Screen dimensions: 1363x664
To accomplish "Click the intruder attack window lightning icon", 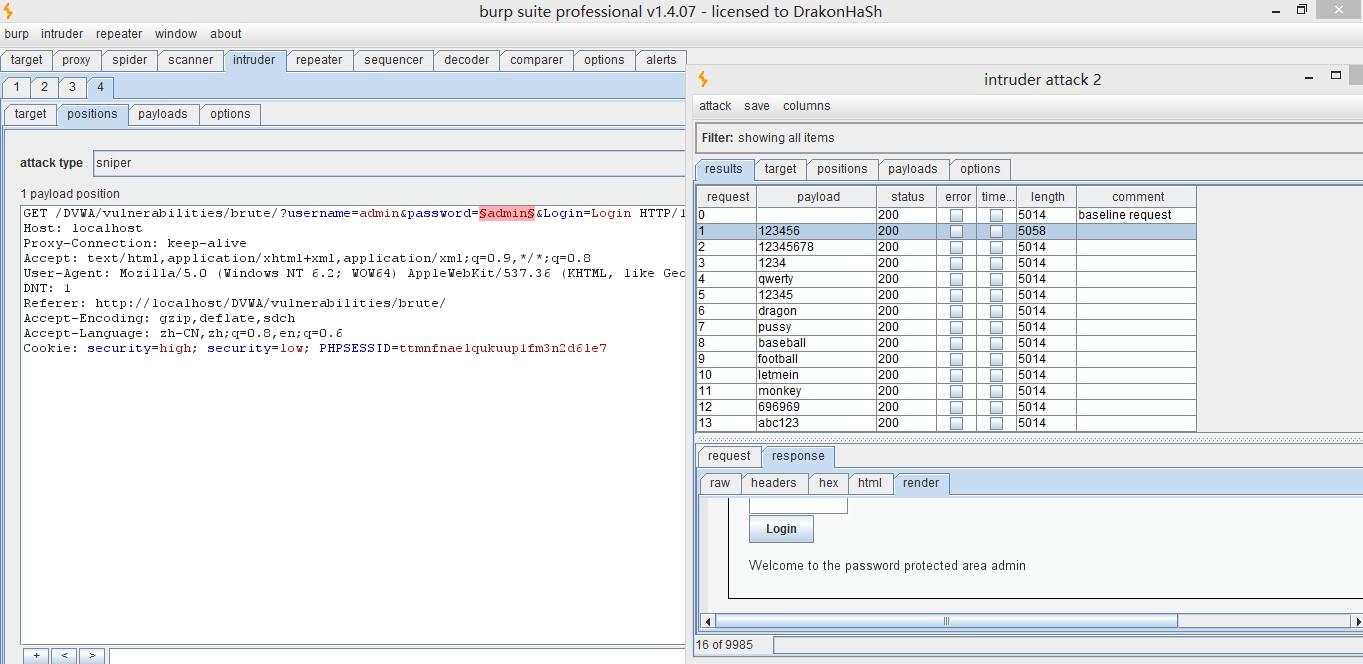I will [703, 79].
